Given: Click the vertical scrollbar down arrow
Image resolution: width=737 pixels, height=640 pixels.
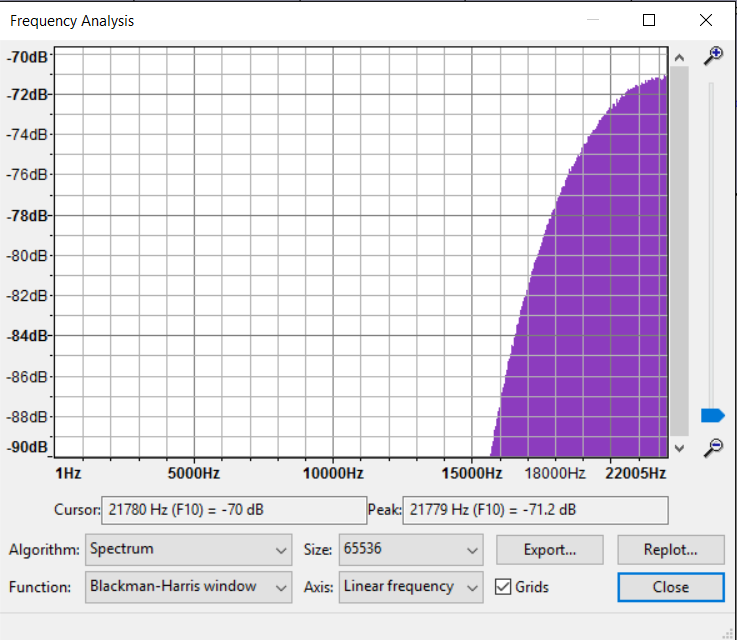Looking at the screenshot, I should pyautogui.click(x=679, y=448).
